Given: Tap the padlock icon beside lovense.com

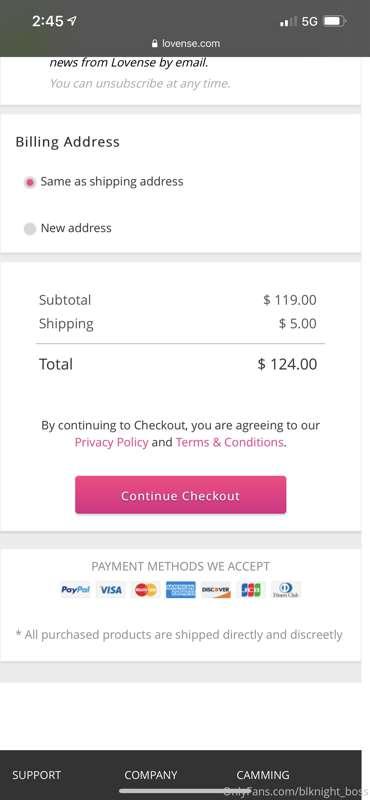Looking at the screenshot, I should [155, 44].
